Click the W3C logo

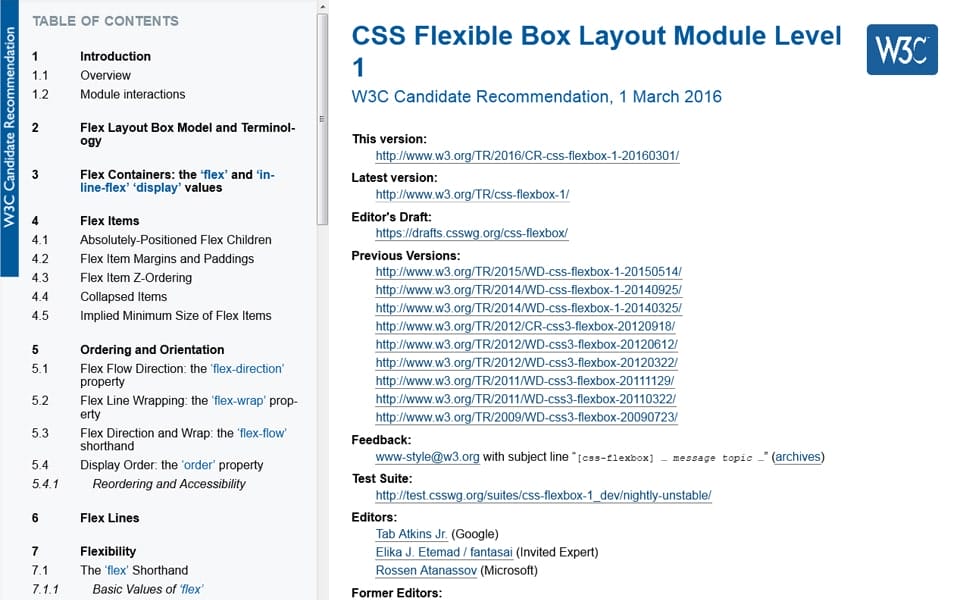coord(902,50)
